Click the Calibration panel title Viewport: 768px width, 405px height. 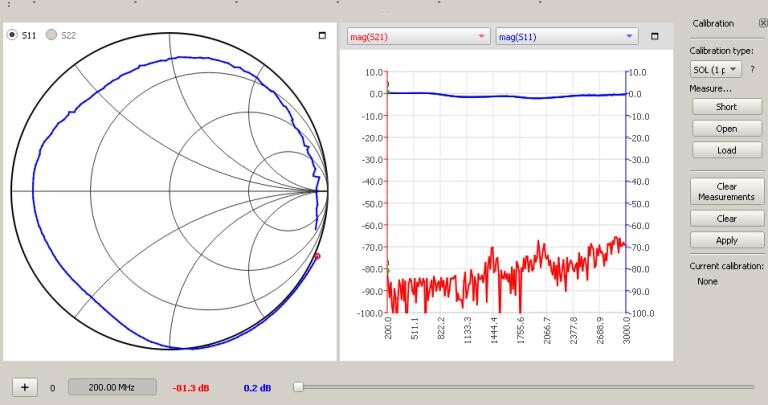click(713, 23)
